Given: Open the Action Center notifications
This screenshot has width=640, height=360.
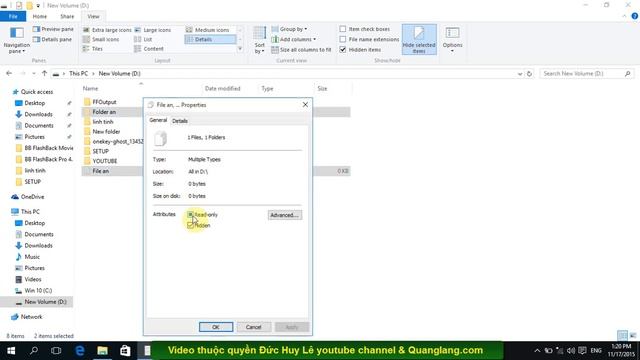Looking at the screenshot, I should 582,351.
